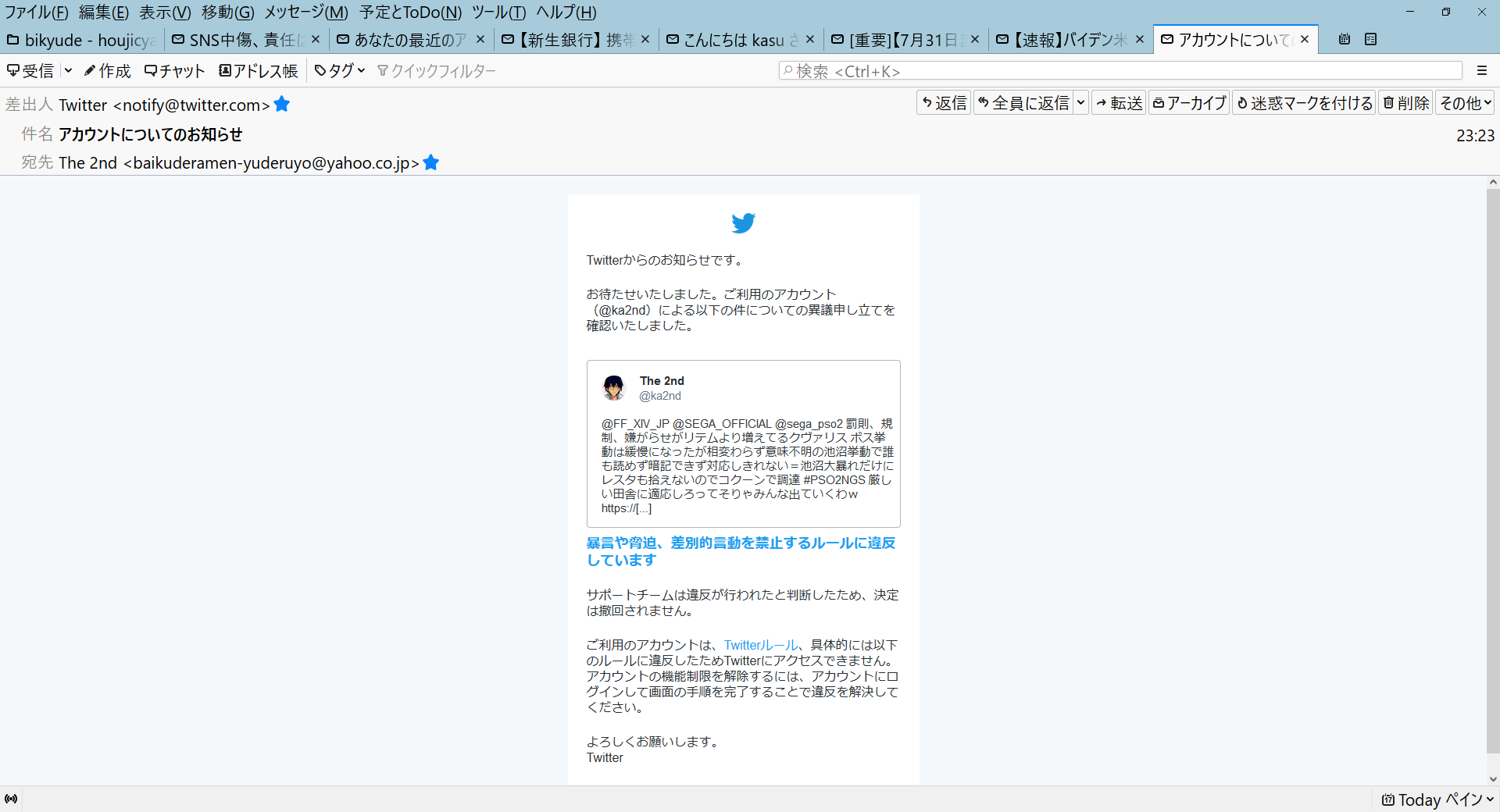Open the 予定とToDo(N) menu
The height and width of the screenshot is (812, 1500).
[x=410, y=12]
